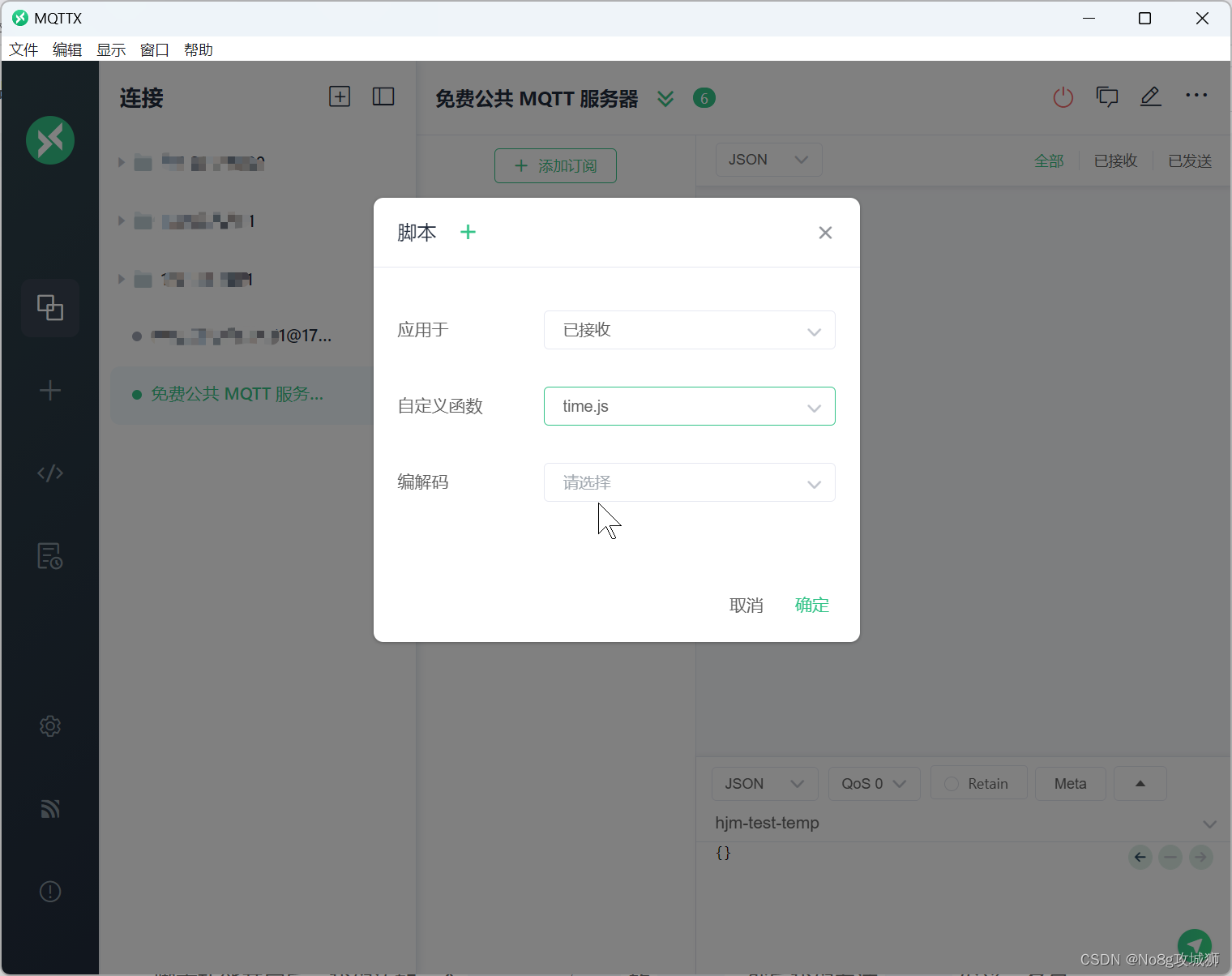Screen dimensions: 1232x976
Task: Click the previous message left arrow
Action: pyautogui.click(x=1140, y=857)
